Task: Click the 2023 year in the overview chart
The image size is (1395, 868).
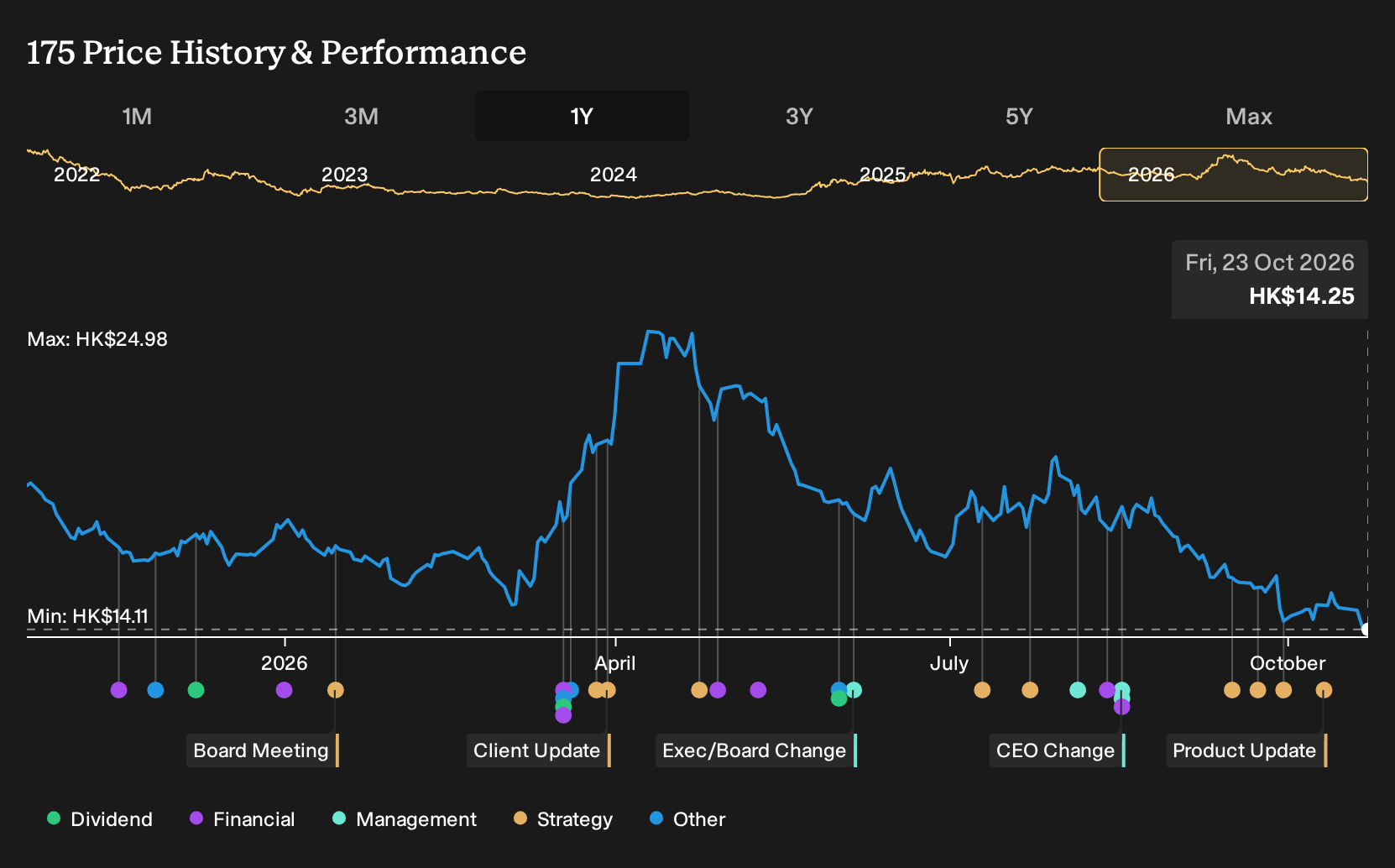Action: point(345,175)
